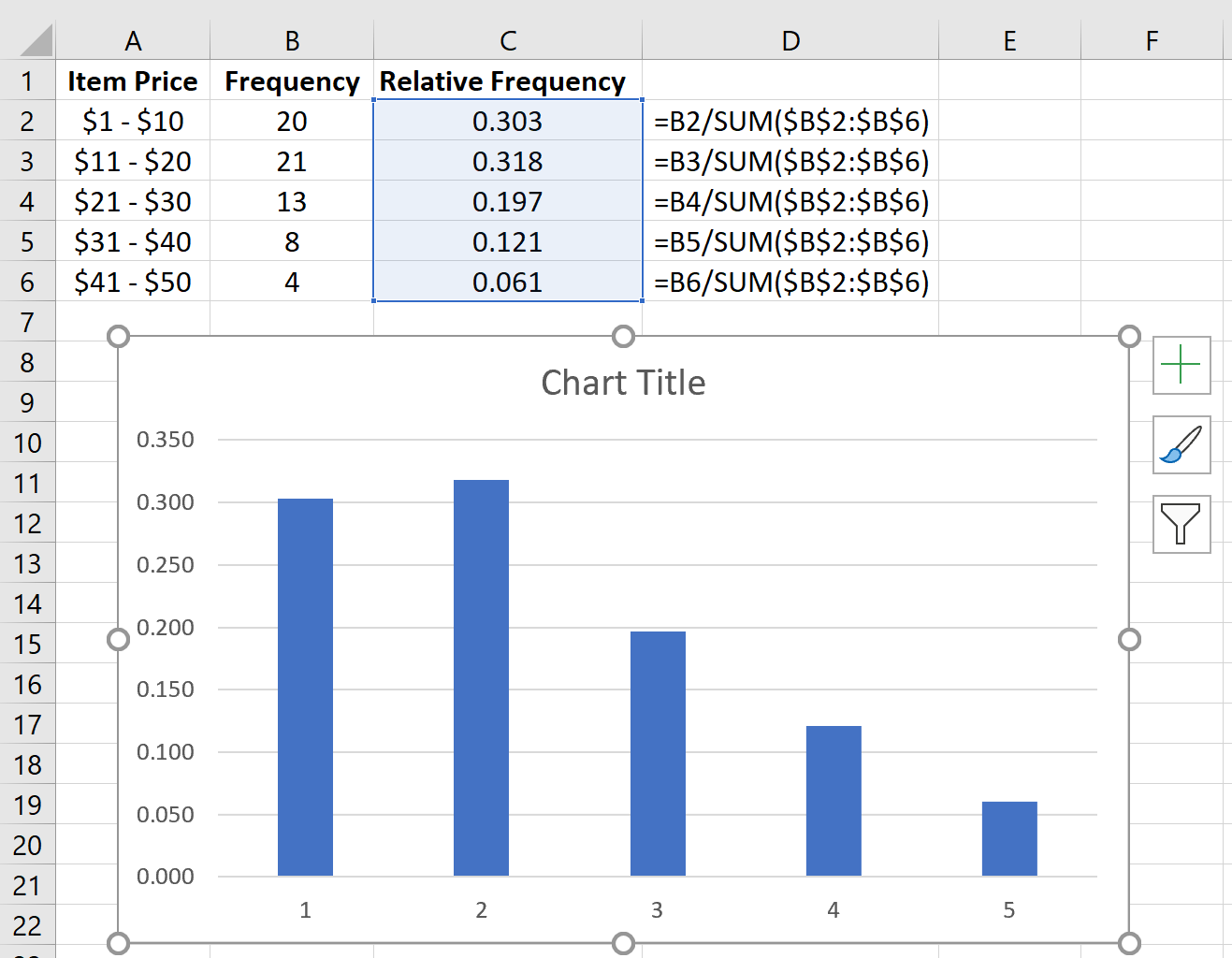
Task: Select column C header
Action: coord(508,41)
